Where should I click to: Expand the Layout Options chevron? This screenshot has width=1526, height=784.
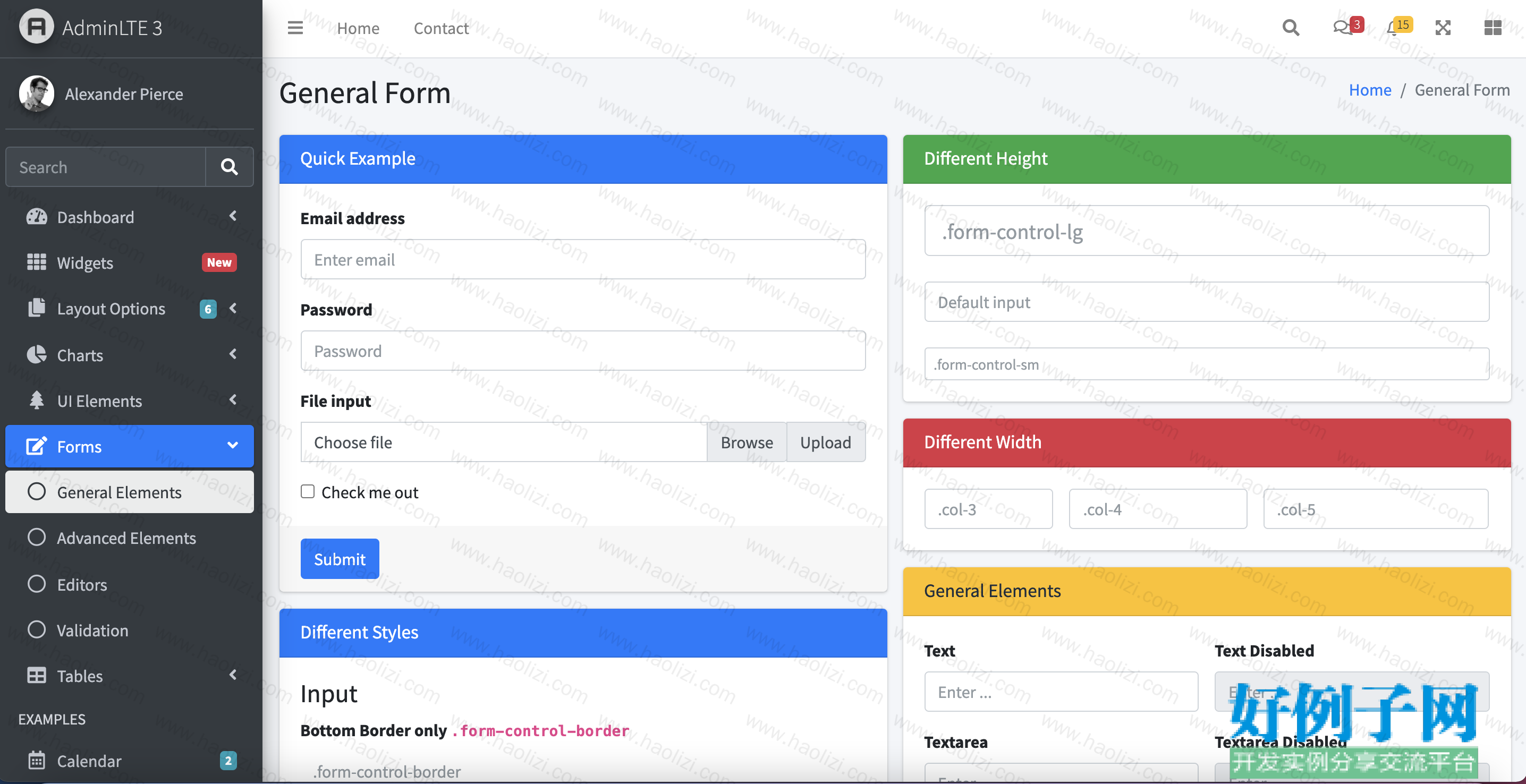click(233, 308)
